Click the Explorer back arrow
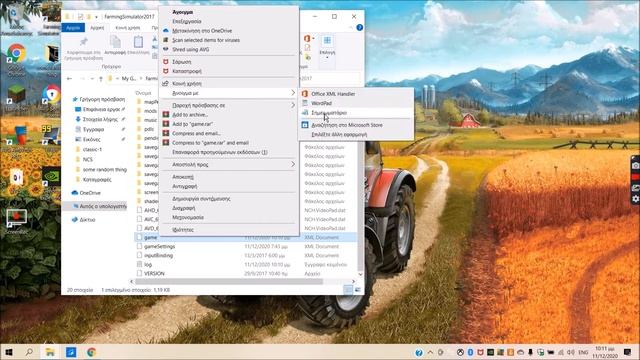 click(69, 78)
